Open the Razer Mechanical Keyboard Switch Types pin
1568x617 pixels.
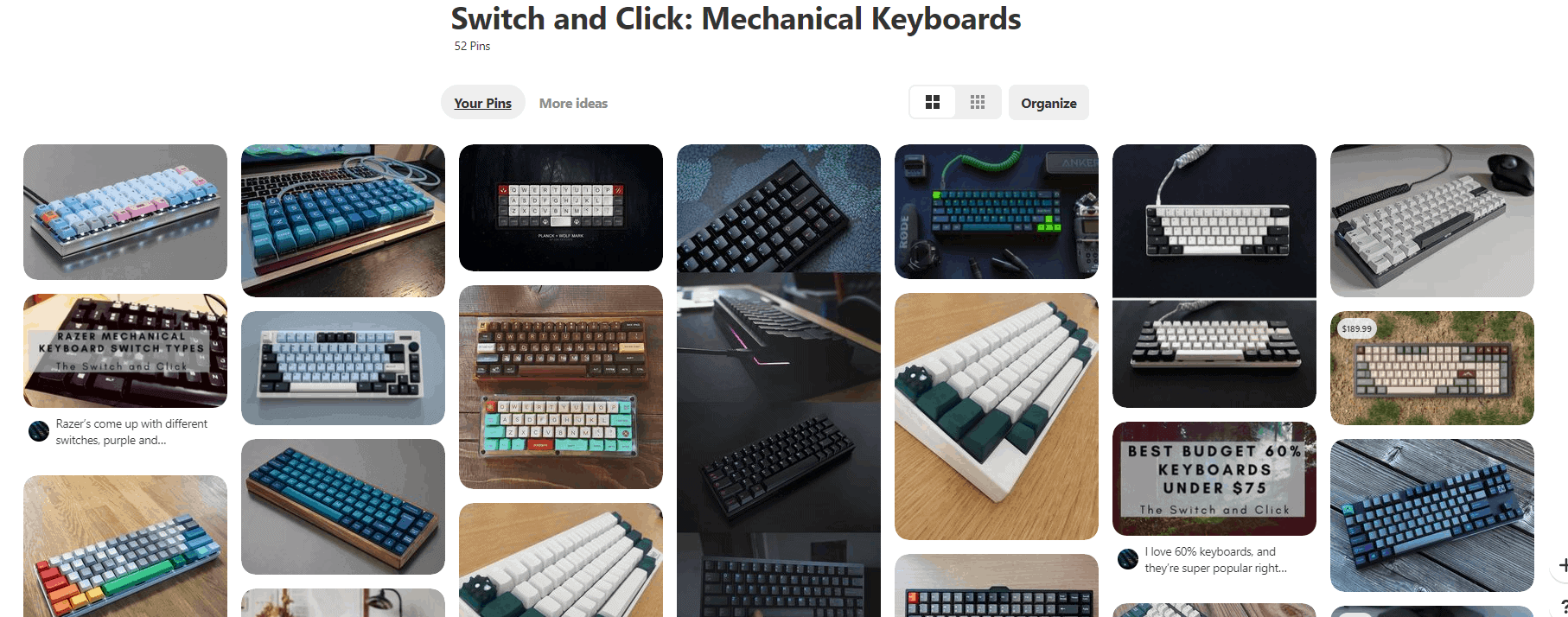click(x=125, y=350)
